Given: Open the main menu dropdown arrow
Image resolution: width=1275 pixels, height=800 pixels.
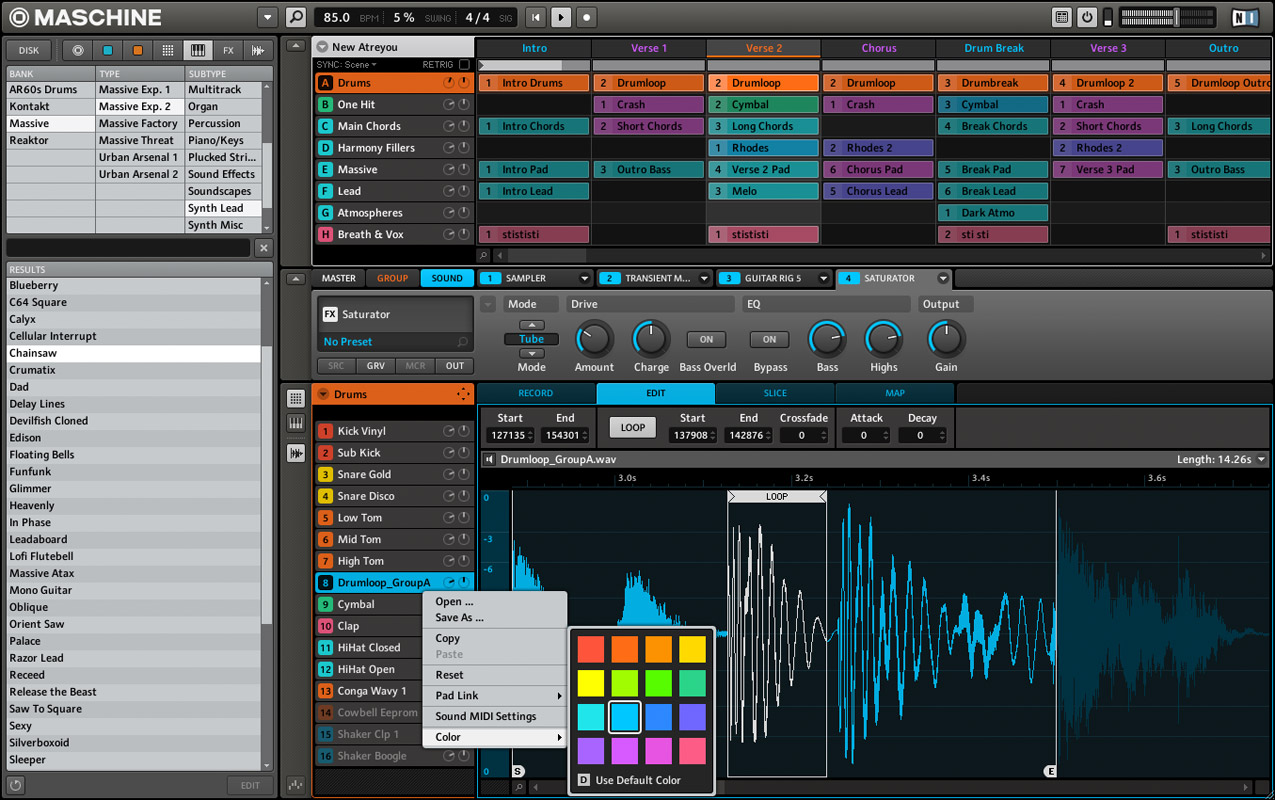Looking at the screenshot, I should coord(267,17).
